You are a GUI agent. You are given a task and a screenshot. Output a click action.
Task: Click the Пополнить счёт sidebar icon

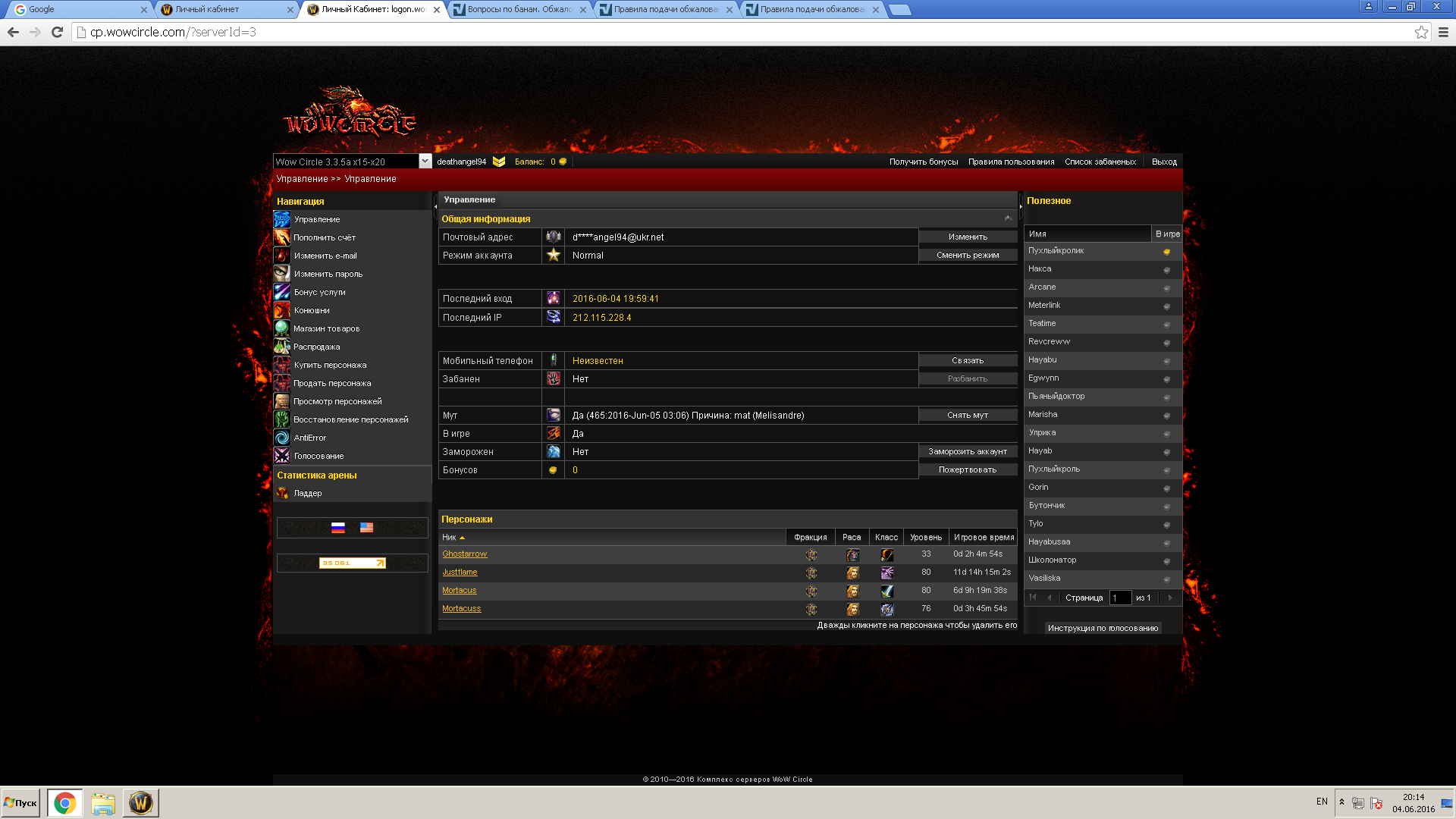click(281, 237)
